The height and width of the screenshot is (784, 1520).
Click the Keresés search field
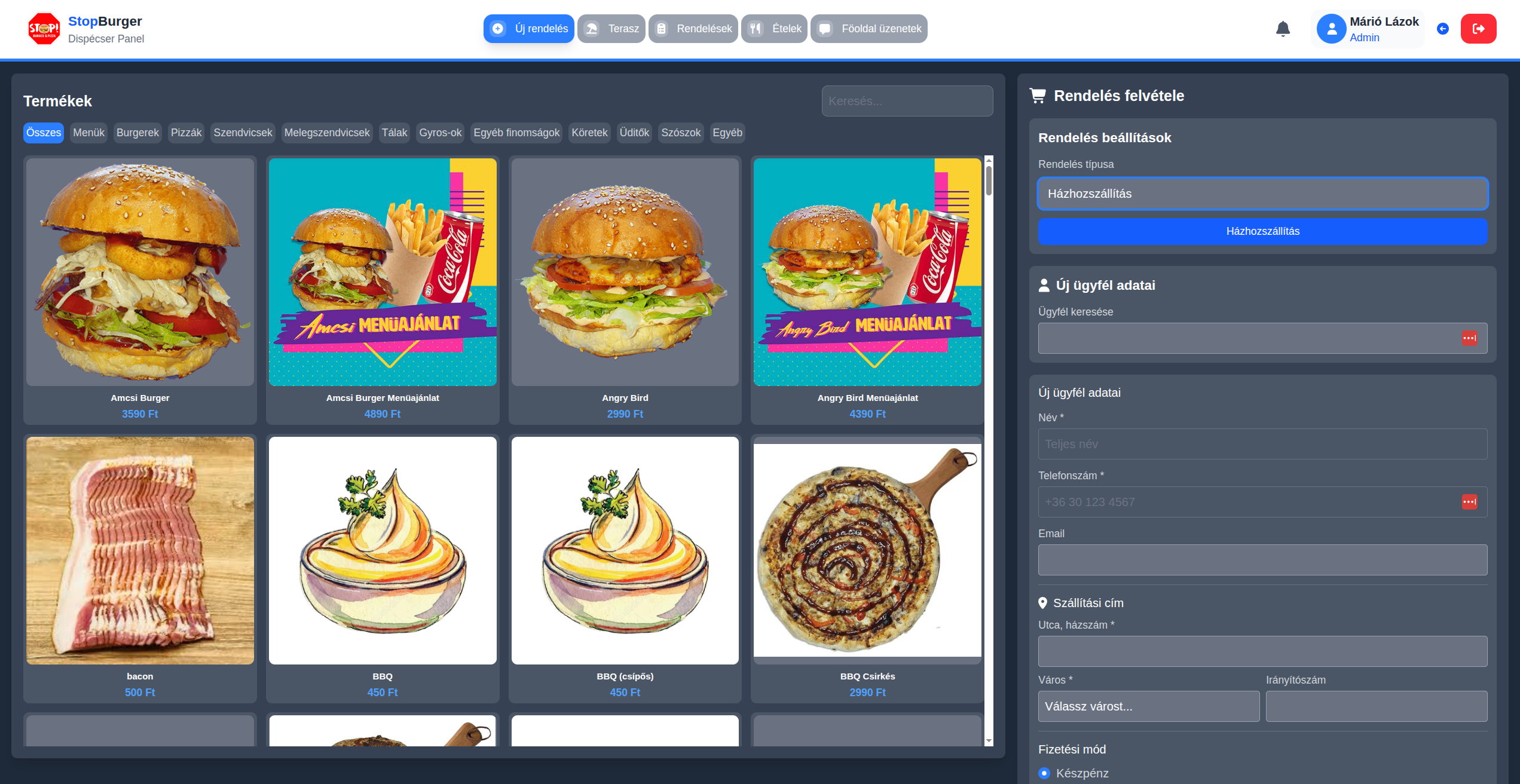coord(907,101)
